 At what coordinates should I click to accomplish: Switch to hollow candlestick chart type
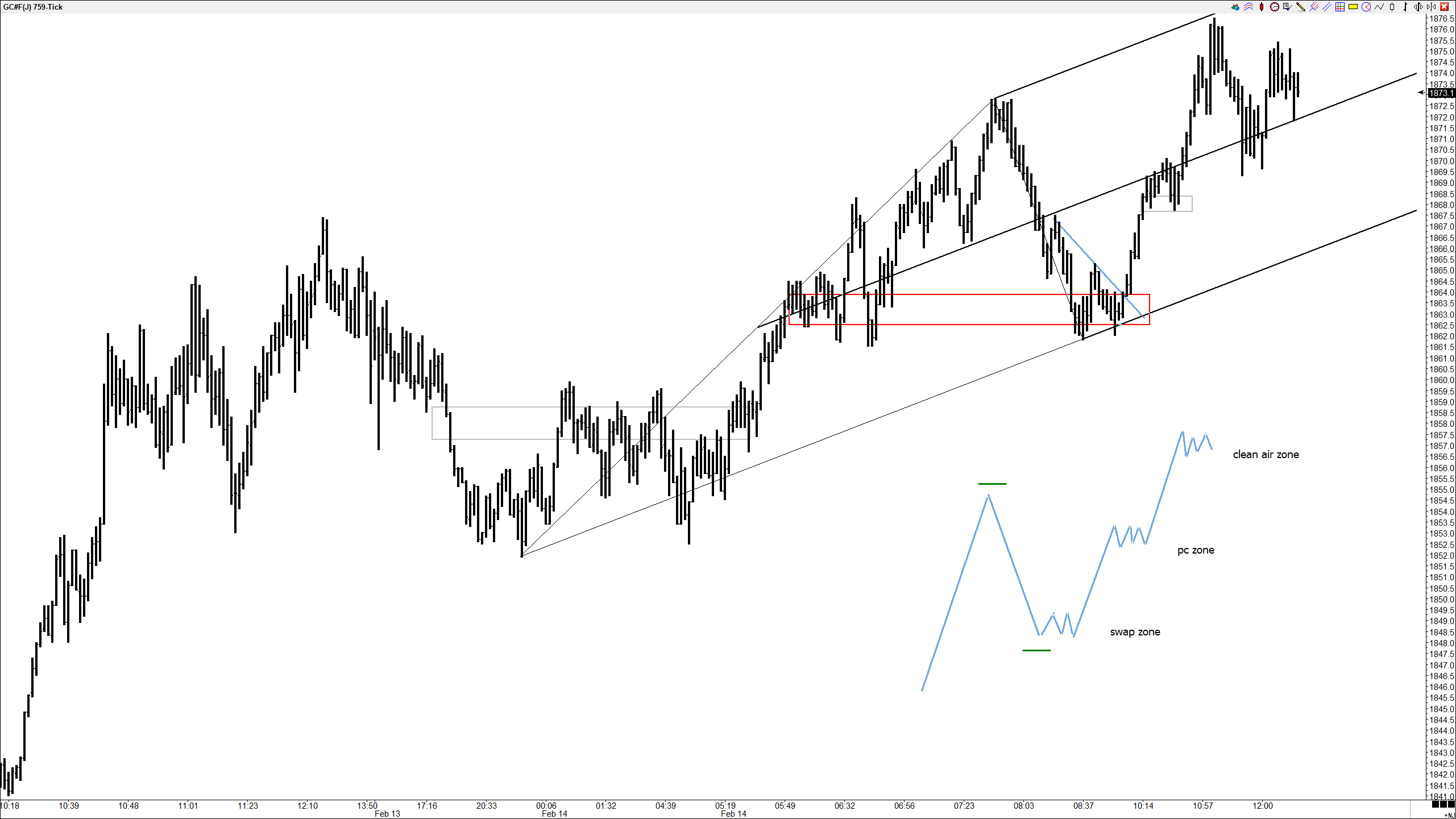(x=1392, y=7)
